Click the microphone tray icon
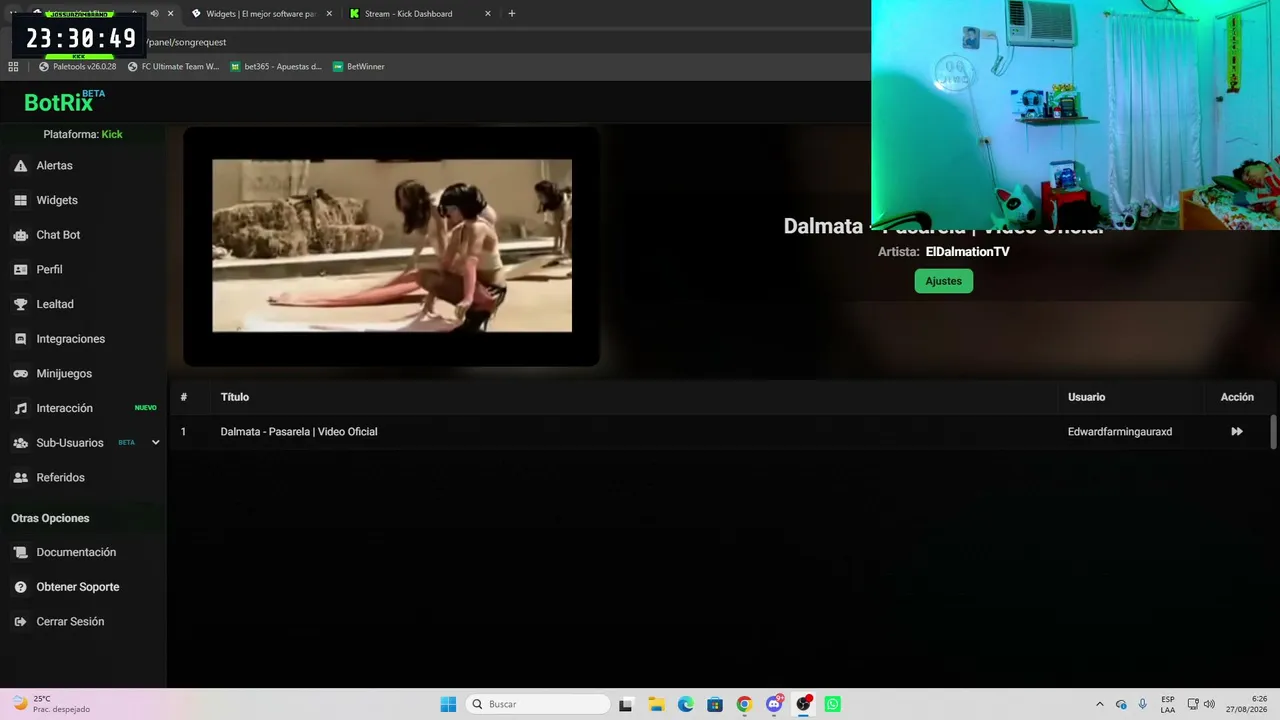Screen dimensions: 1280x720 pyautogui.click(x=1142, y=704)
